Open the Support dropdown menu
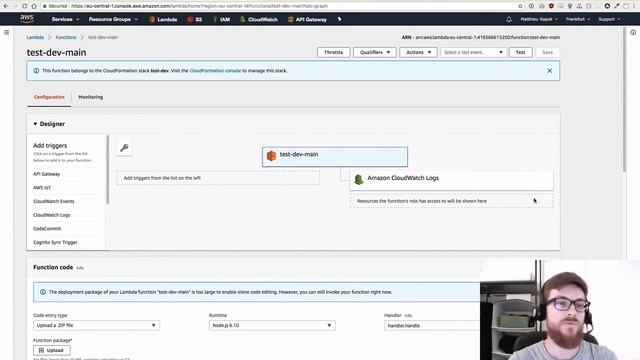The height and width of the screenshot is (360, 640). tap(609, 19)
